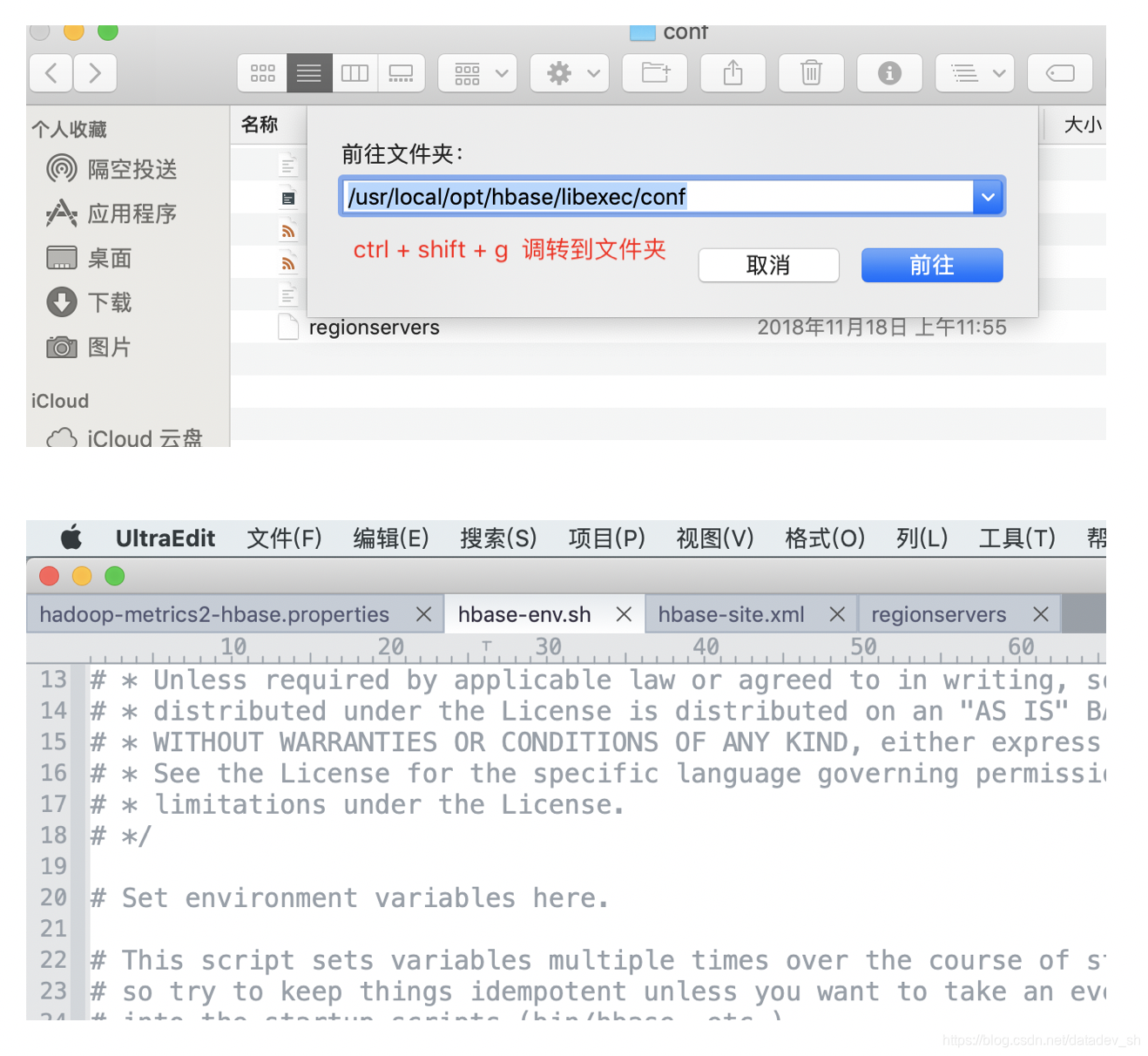Open the 编辑(E) menu
Viewport: 1148px width, 1056px height.
pos(391,538)
